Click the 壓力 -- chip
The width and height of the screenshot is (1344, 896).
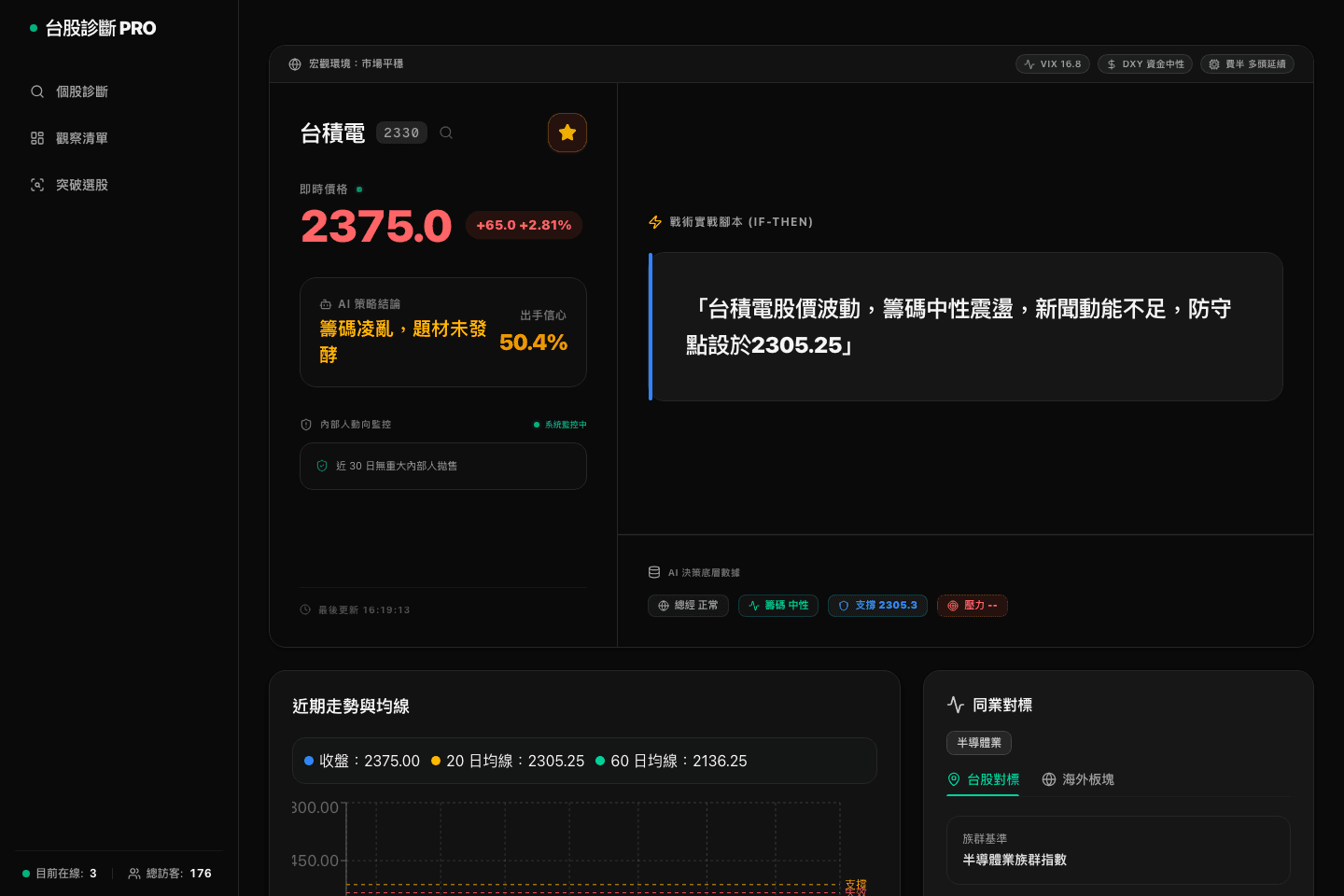click(973, 606)
